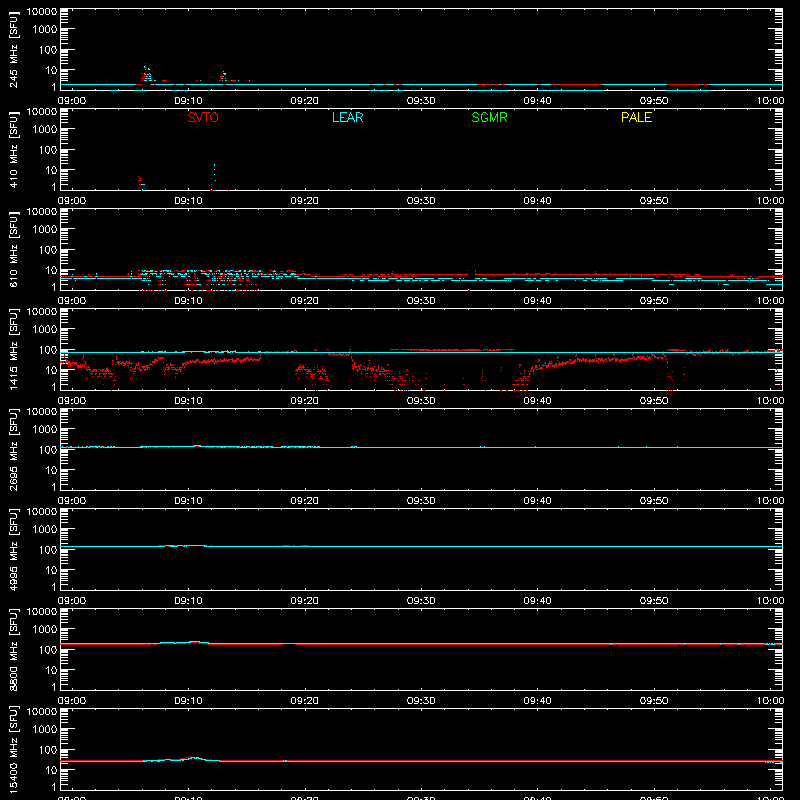Click the red SVTO station legend label
The height and width of the screenshot is (800, 800).
203,117
